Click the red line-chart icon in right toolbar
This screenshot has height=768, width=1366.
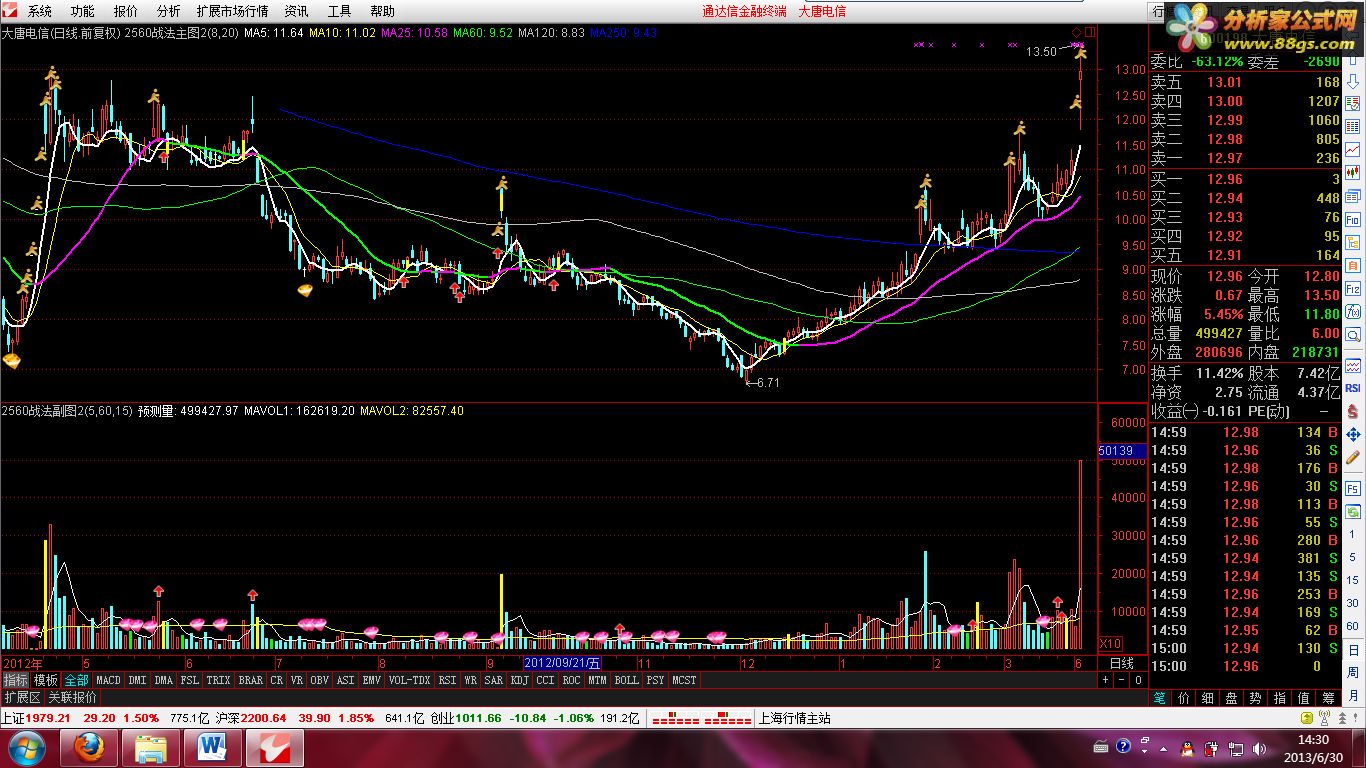tap(1353, 149)
